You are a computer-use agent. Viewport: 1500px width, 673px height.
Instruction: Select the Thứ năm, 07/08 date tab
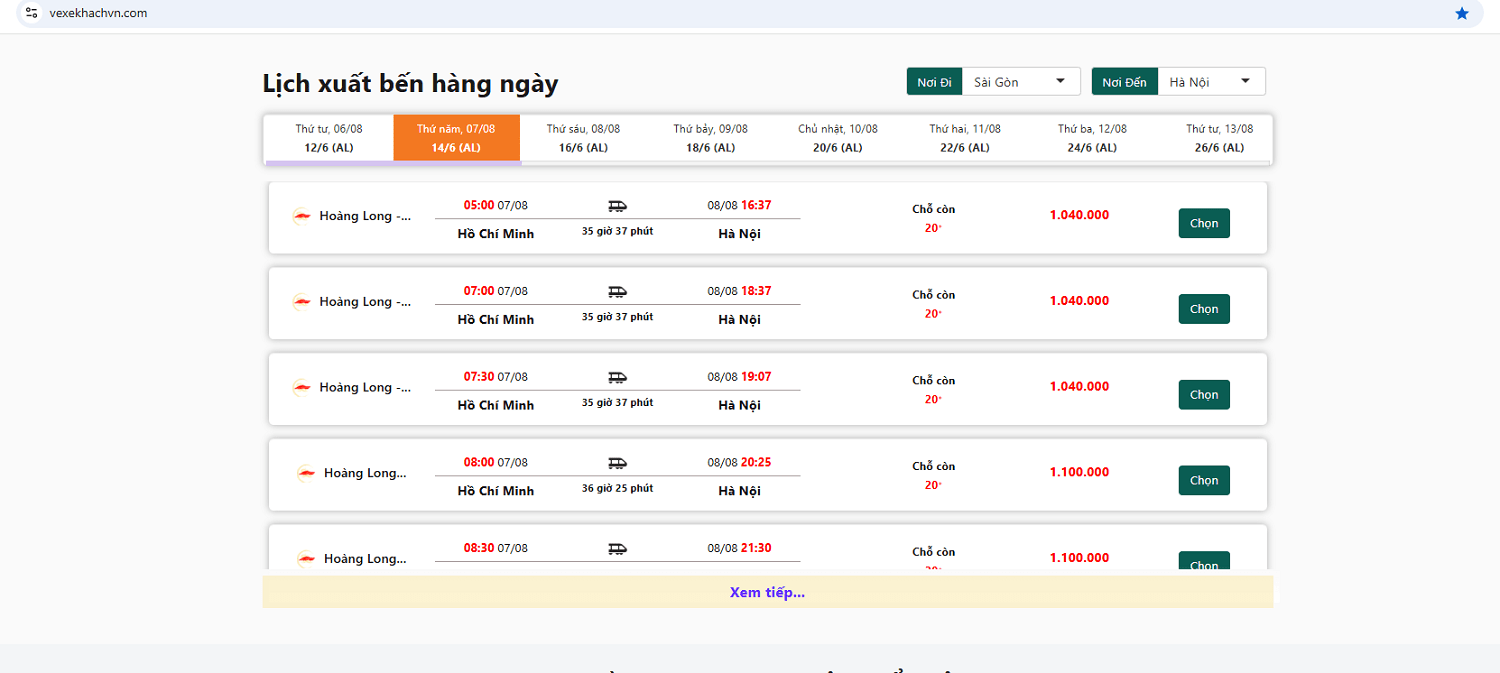(x=456, y=138)
